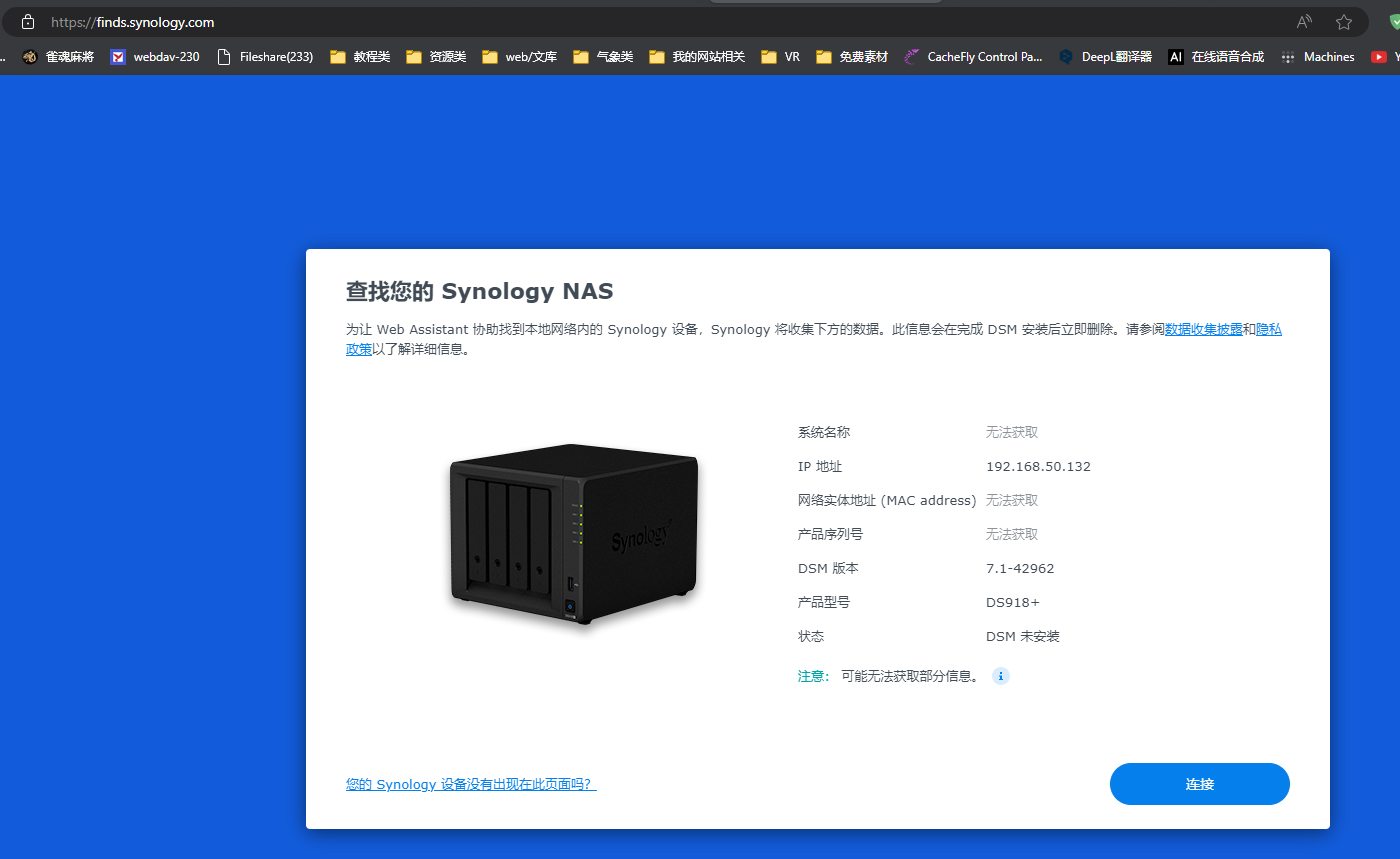The height and width of the screenshot is (859, 1400).
Task: Click the YouTube bookmark icon
Action: point(1379,57)
